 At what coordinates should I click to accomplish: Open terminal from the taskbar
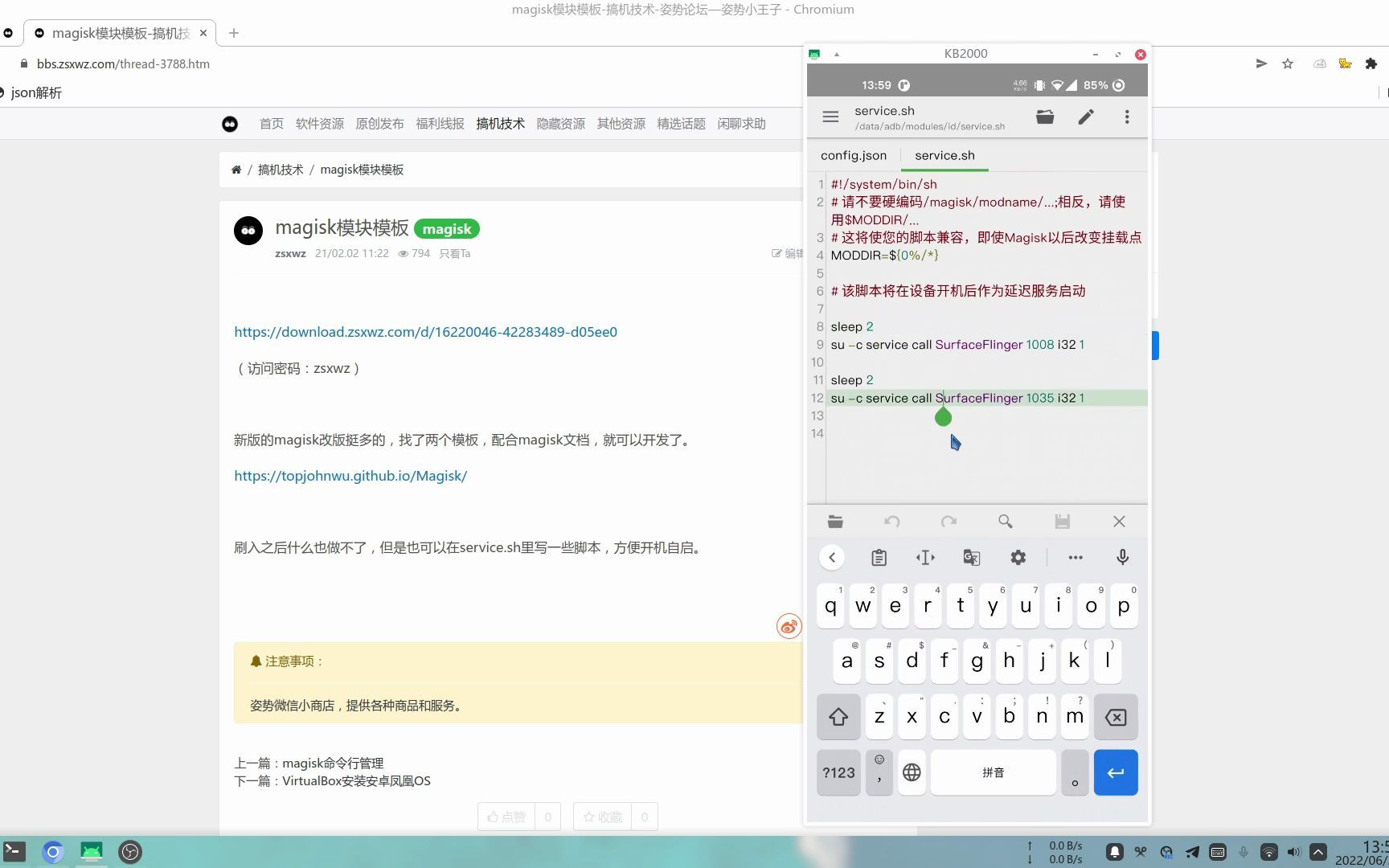[14, 851]
